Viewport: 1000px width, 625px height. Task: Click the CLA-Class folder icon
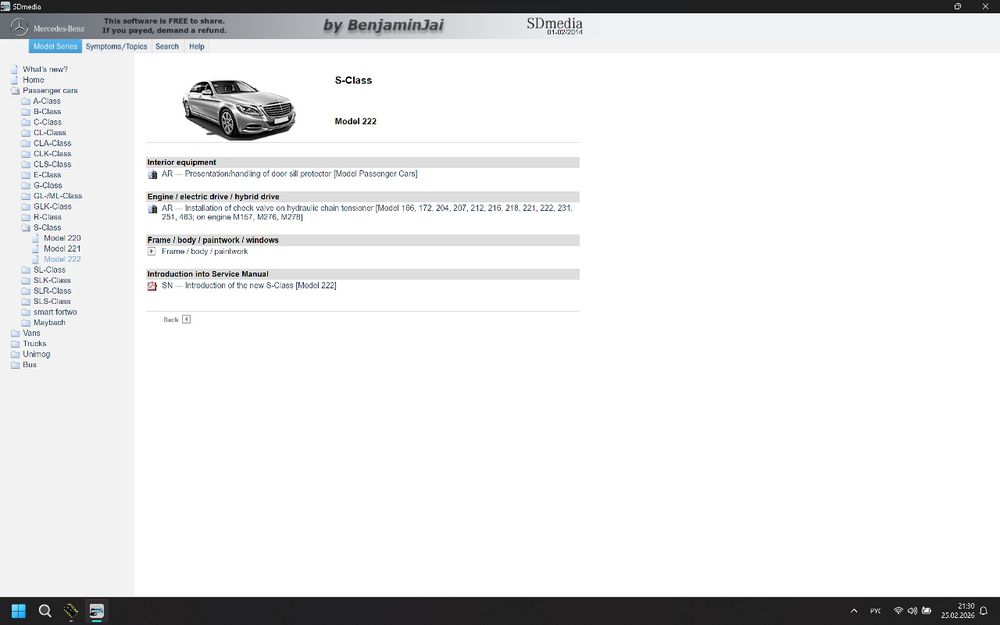pos(26,143)
